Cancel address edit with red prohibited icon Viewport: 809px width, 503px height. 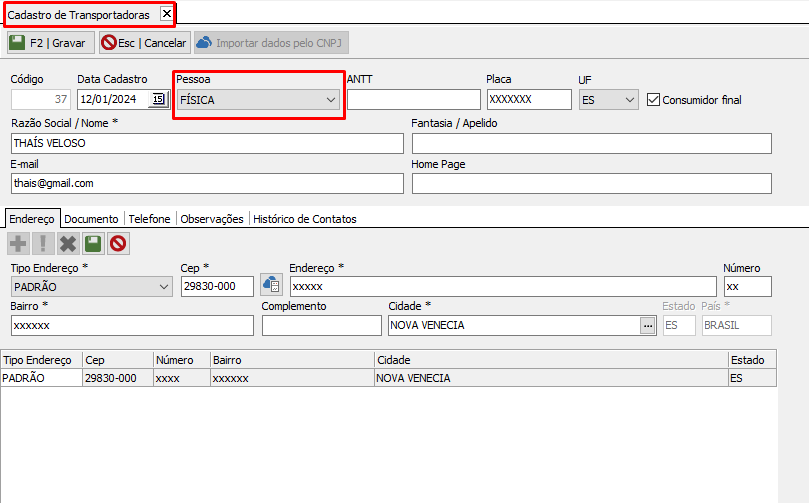tap(118, 243)
